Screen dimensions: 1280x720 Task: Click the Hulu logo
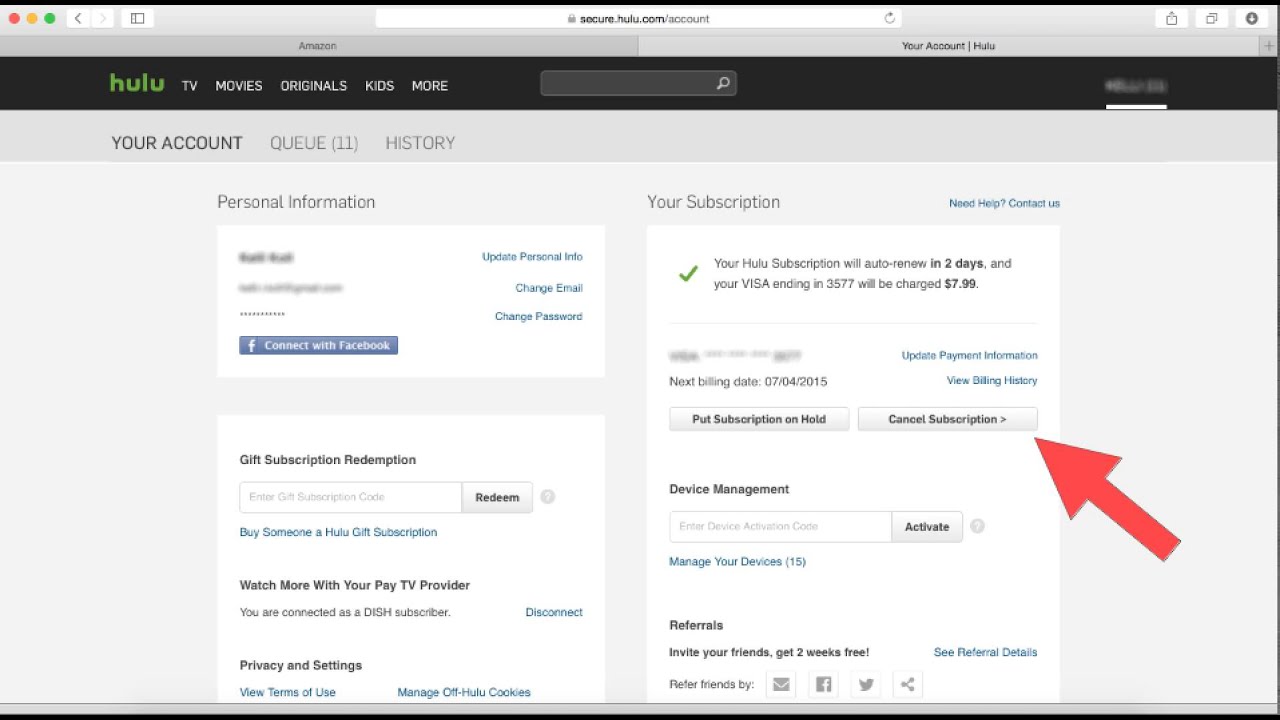coord(137,83)
